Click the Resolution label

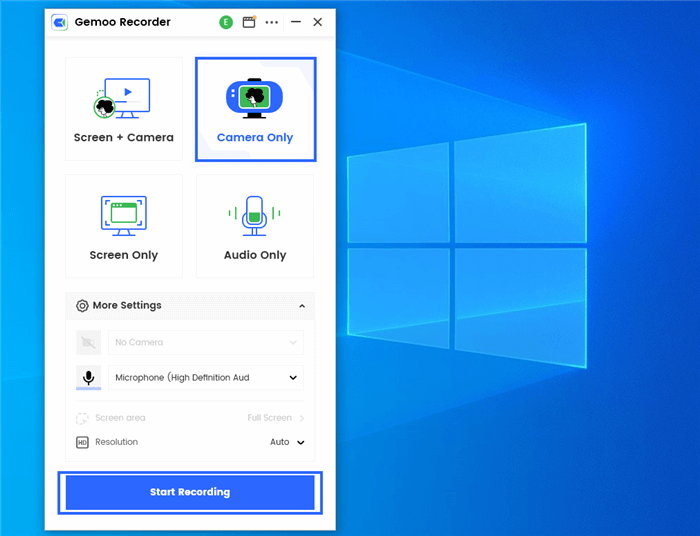(x=117, y=442)
